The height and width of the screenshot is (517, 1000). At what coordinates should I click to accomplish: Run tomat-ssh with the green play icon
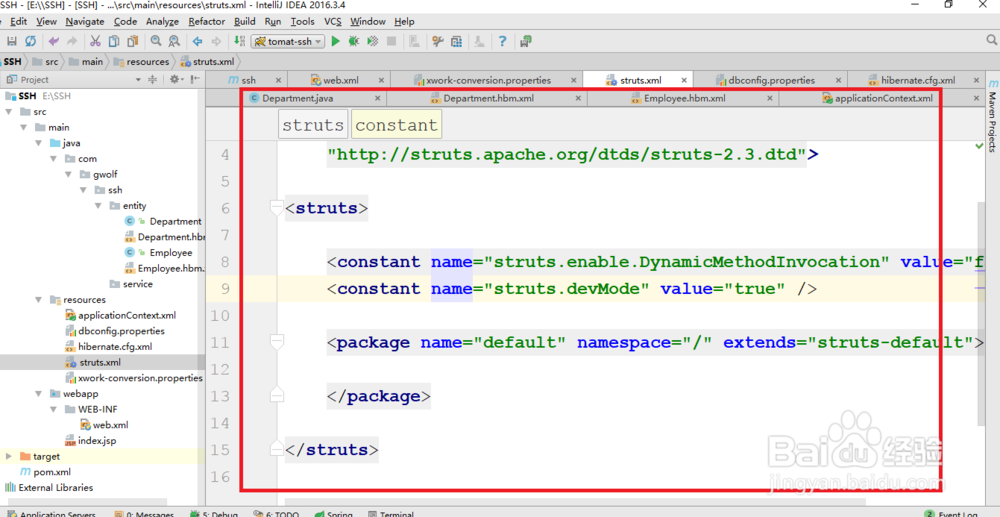tap(335, 41)
